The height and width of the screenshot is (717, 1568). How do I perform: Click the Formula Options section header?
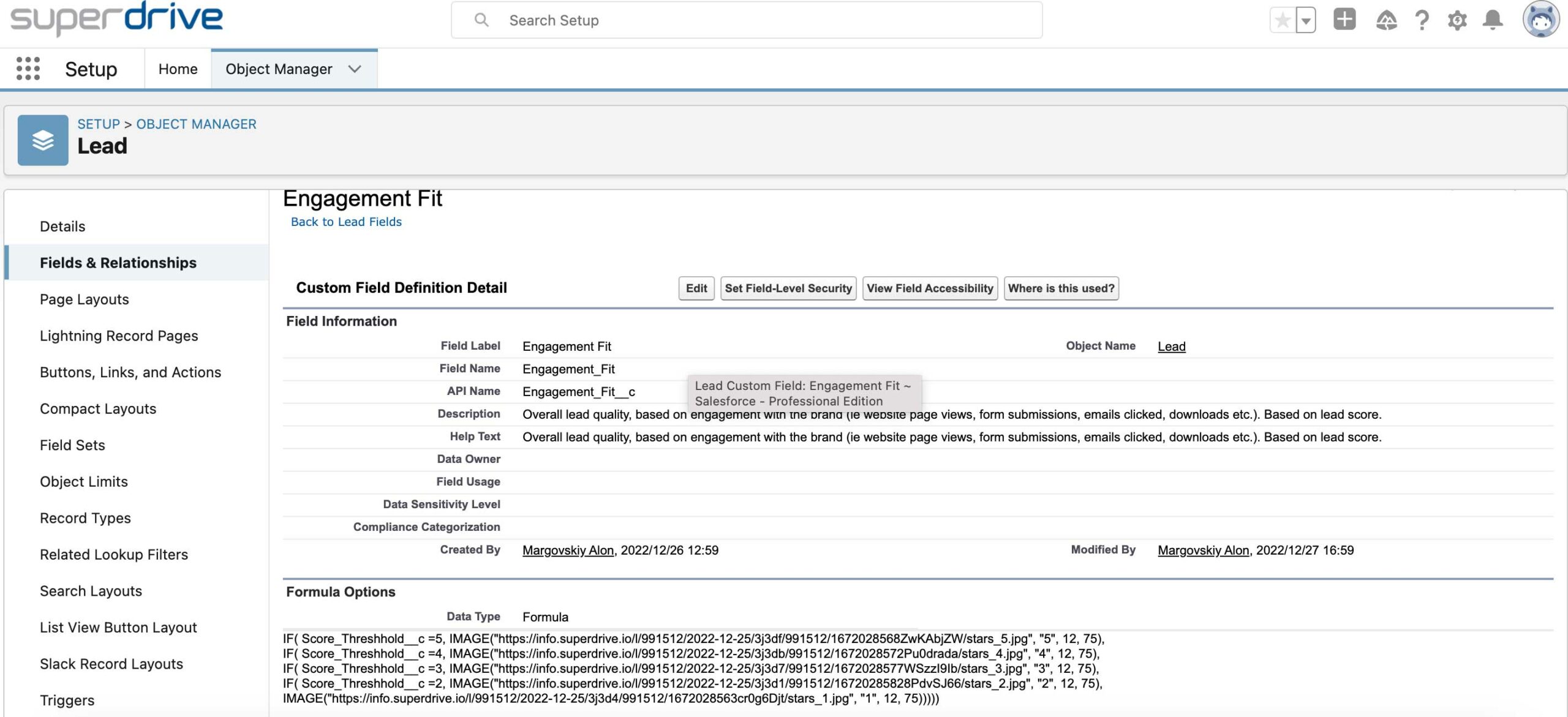[341, 592]
